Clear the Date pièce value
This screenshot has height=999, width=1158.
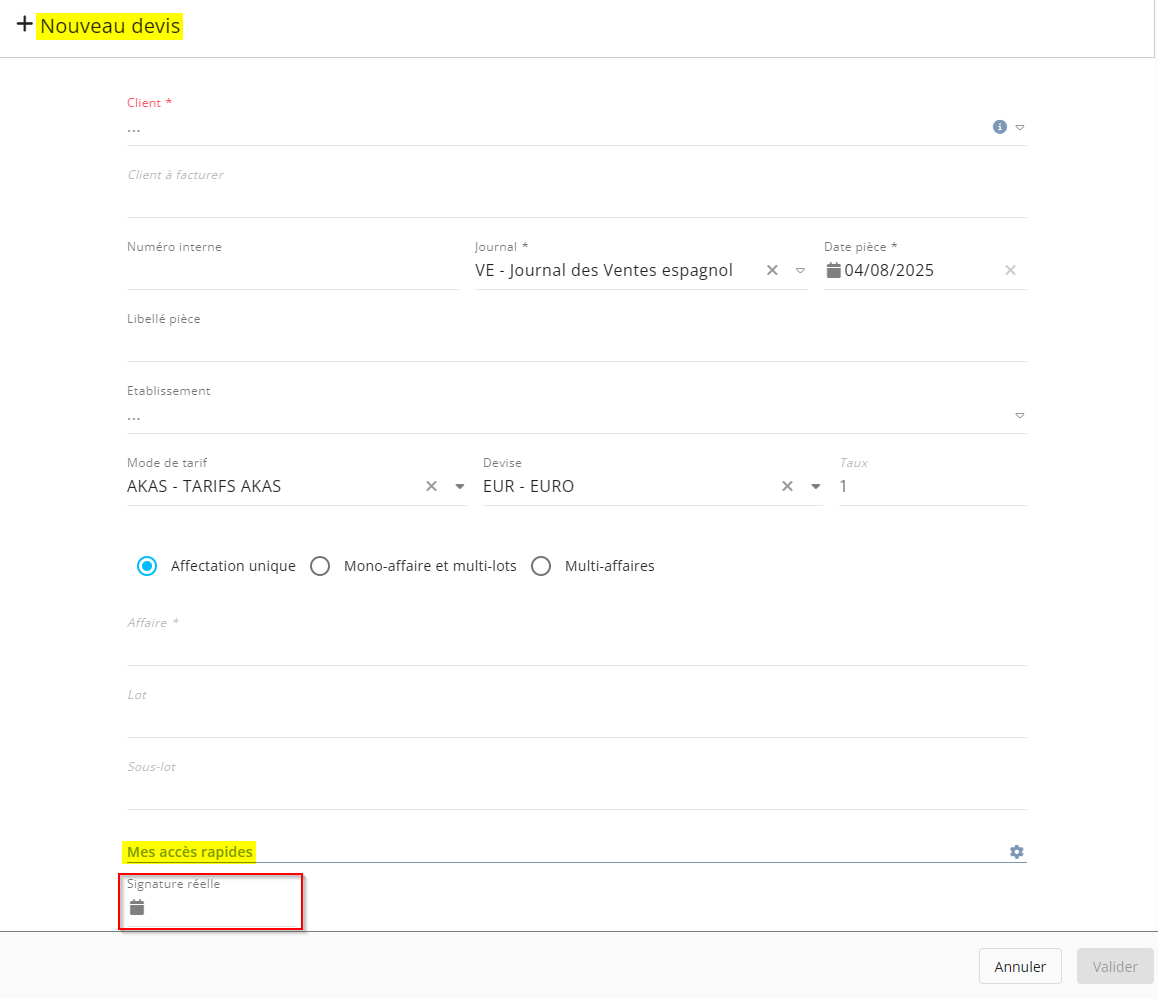click(1010, 270)
